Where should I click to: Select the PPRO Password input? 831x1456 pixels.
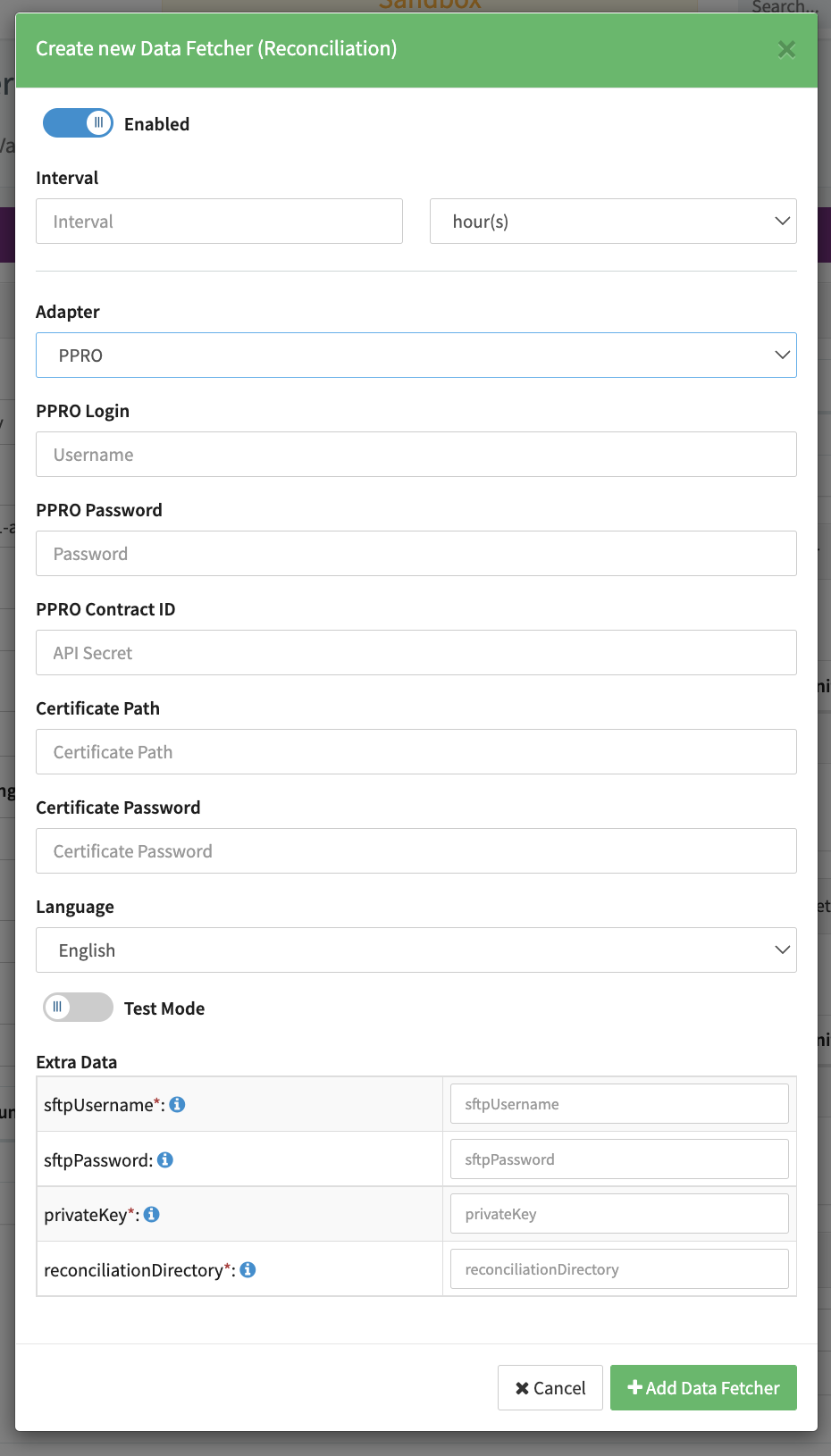[416, 554]
